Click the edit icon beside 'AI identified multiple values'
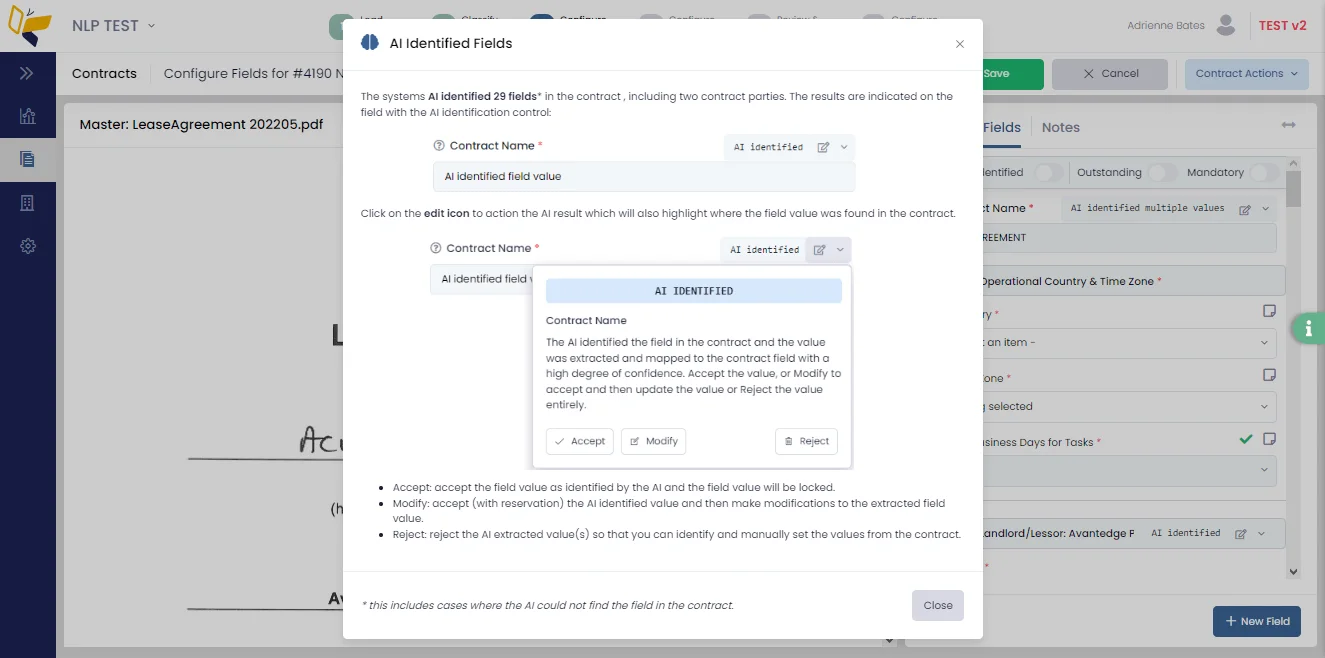This screenshot has width=1325, height=658. pos(1245,209)
